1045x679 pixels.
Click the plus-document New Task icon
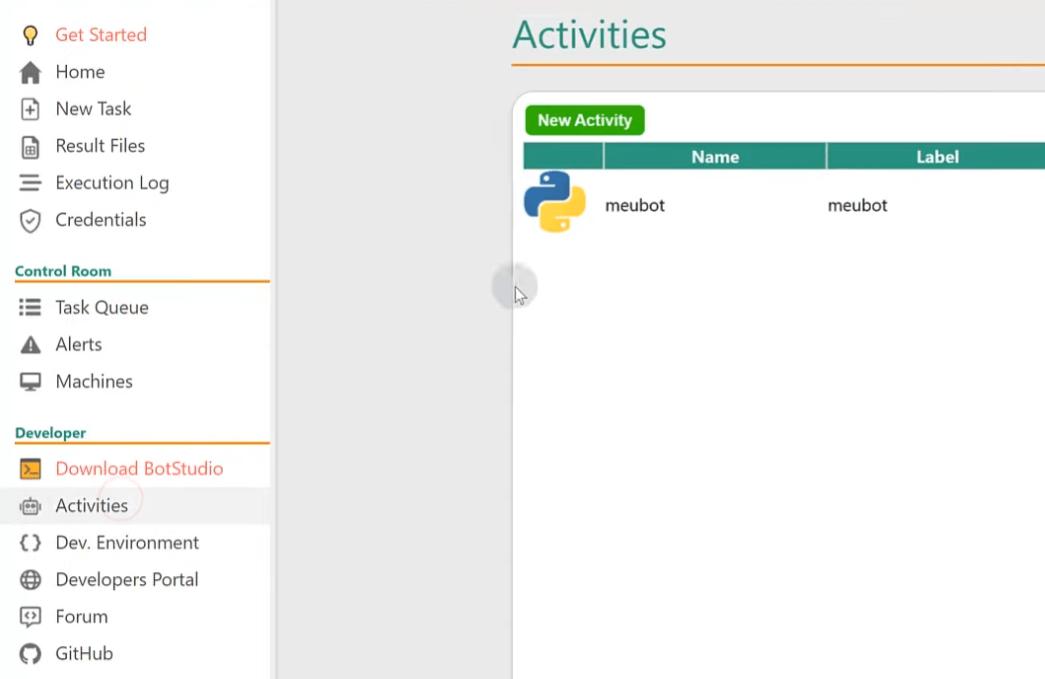click(30, 109)
